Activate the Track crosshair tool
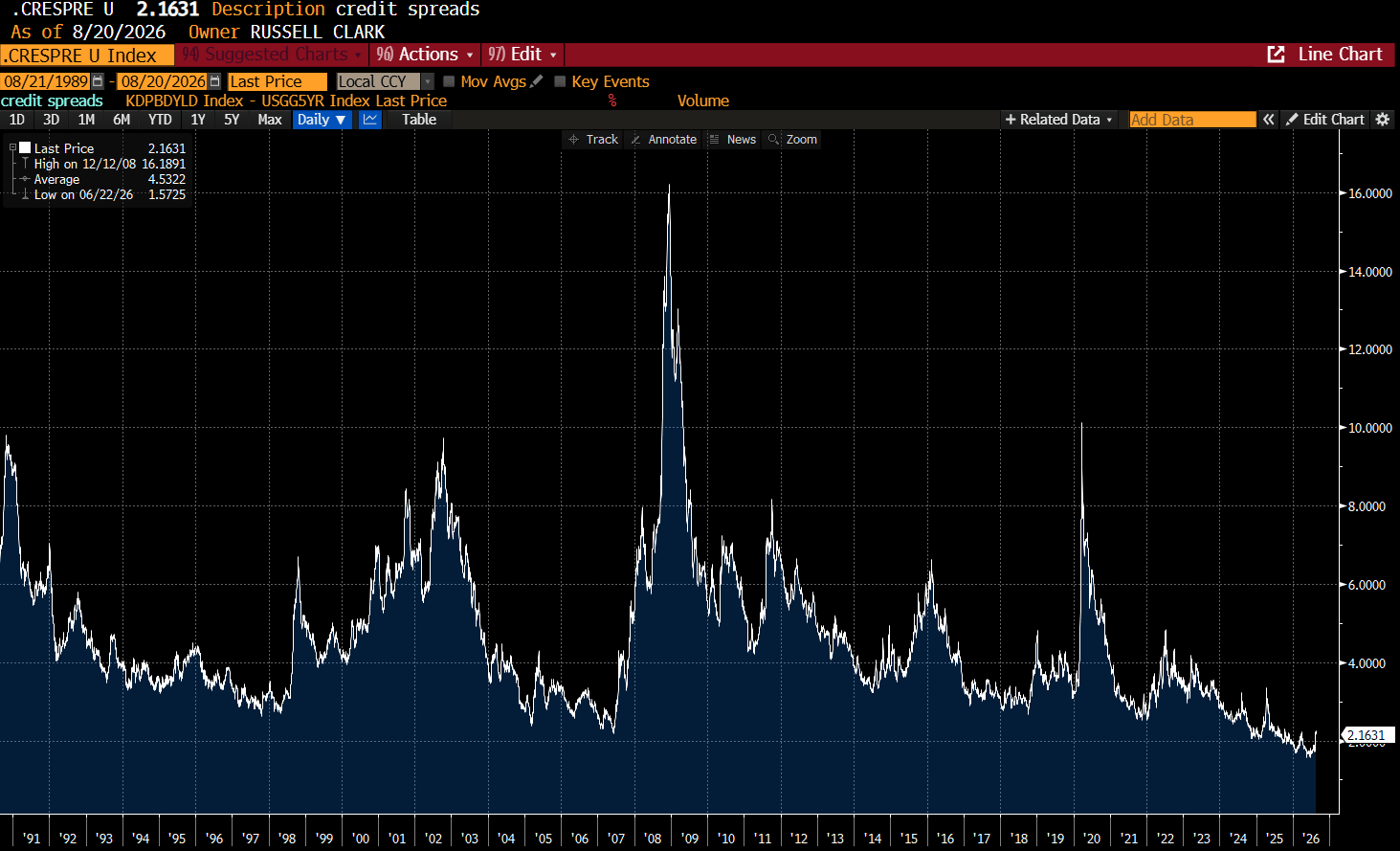The image size is (1400, 851). [593, 140]
